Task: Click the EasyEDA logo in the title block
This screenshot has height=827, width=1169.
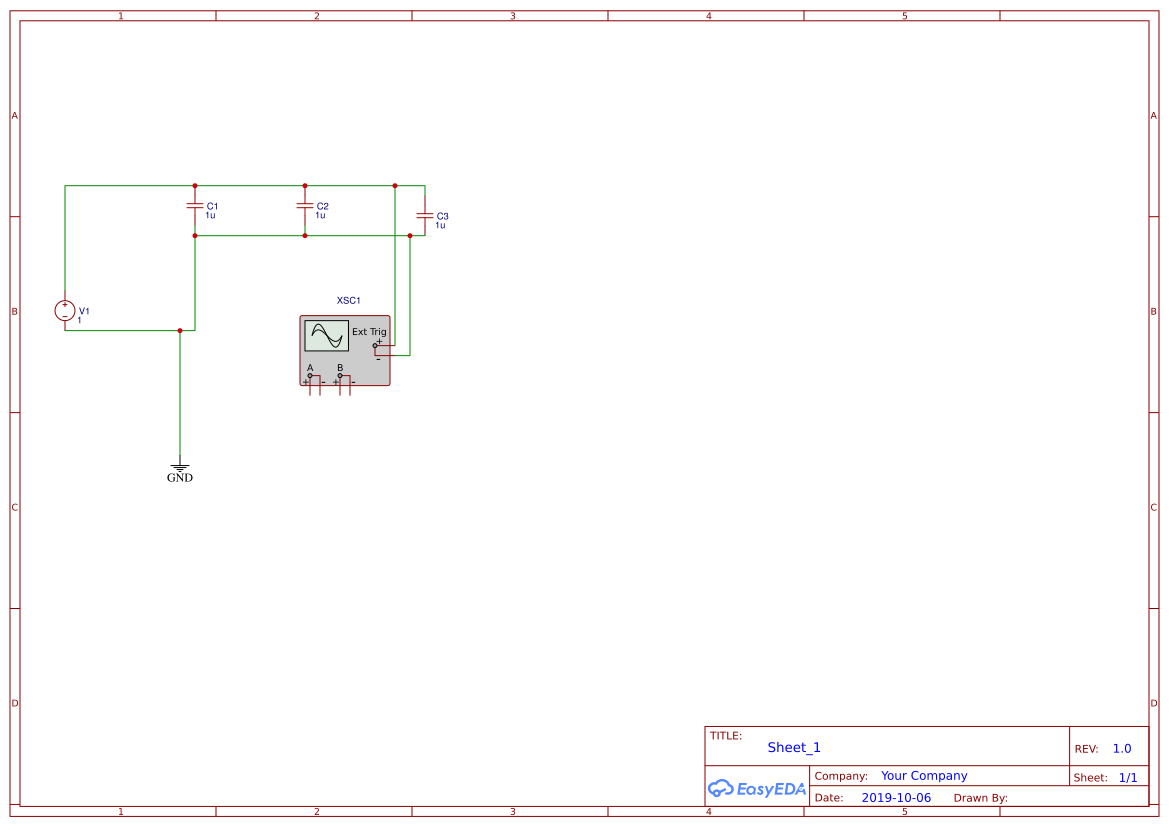Action: pyautogui.click(x=757, y=789)
